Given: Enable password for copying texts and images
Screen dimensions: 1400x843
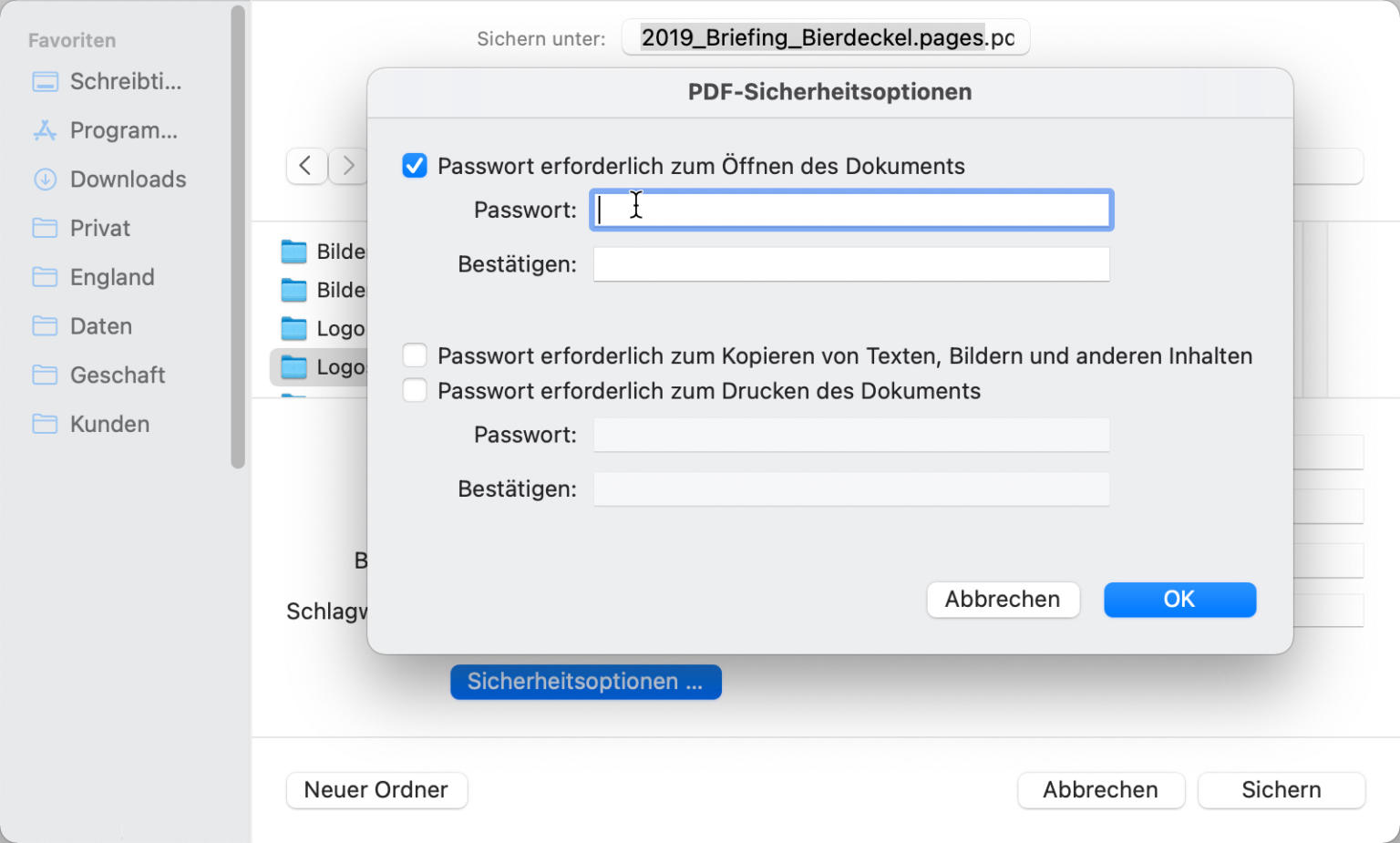Looking at the screenshot, I should tap(415, 355).
